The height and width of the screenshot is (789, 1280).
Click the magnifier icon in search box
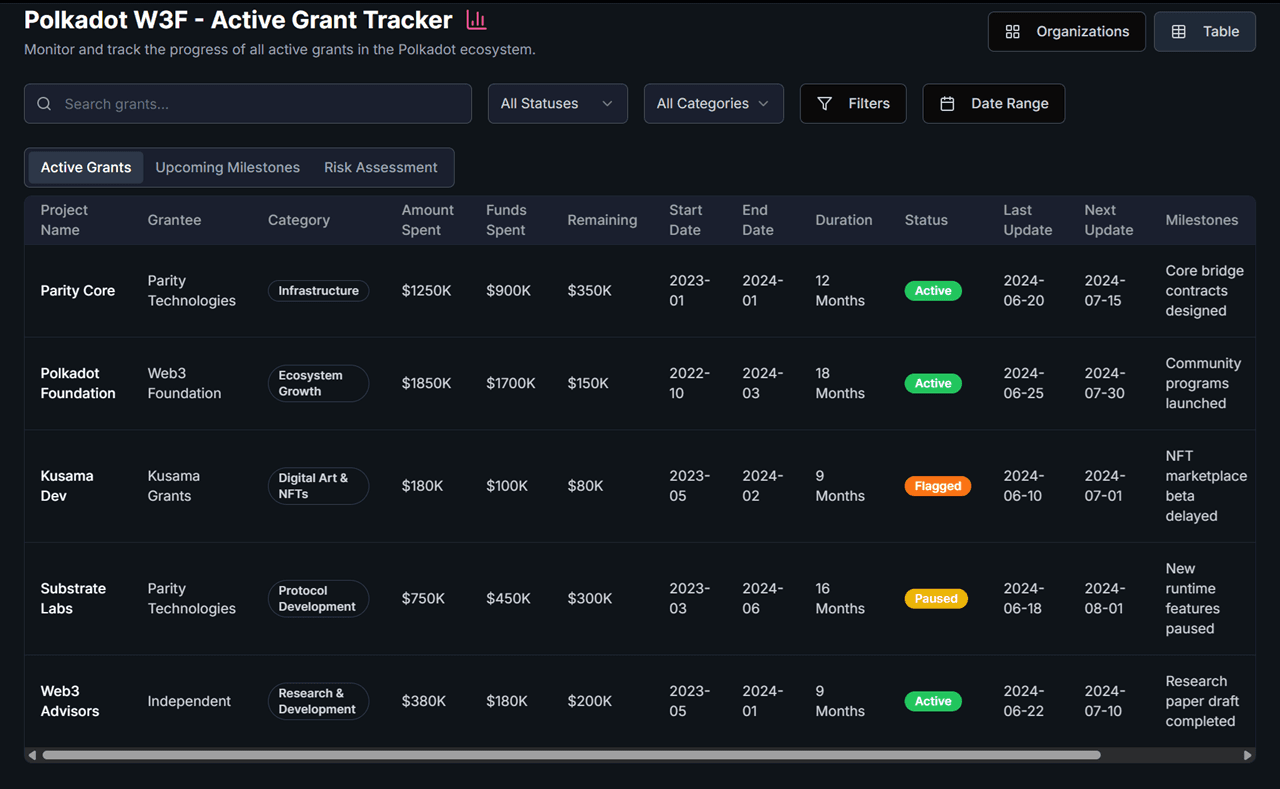coord(44,104)
